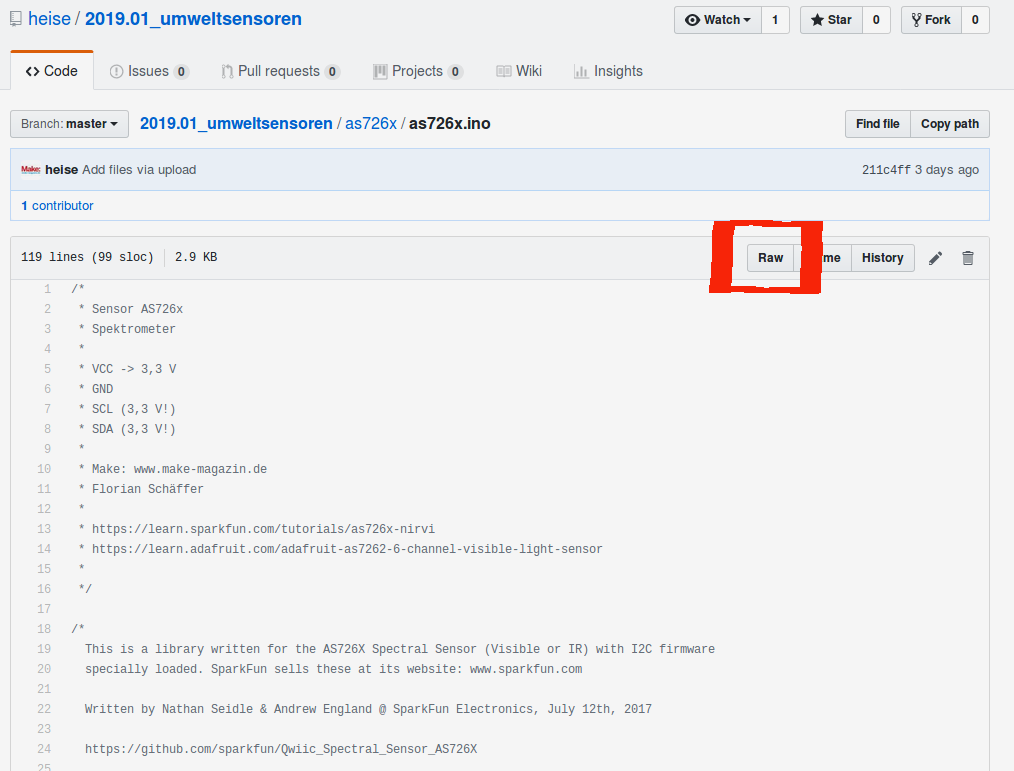Open the 'Add files via upload' commit message
1014x771 pixels.
click(x=139, y=169)
